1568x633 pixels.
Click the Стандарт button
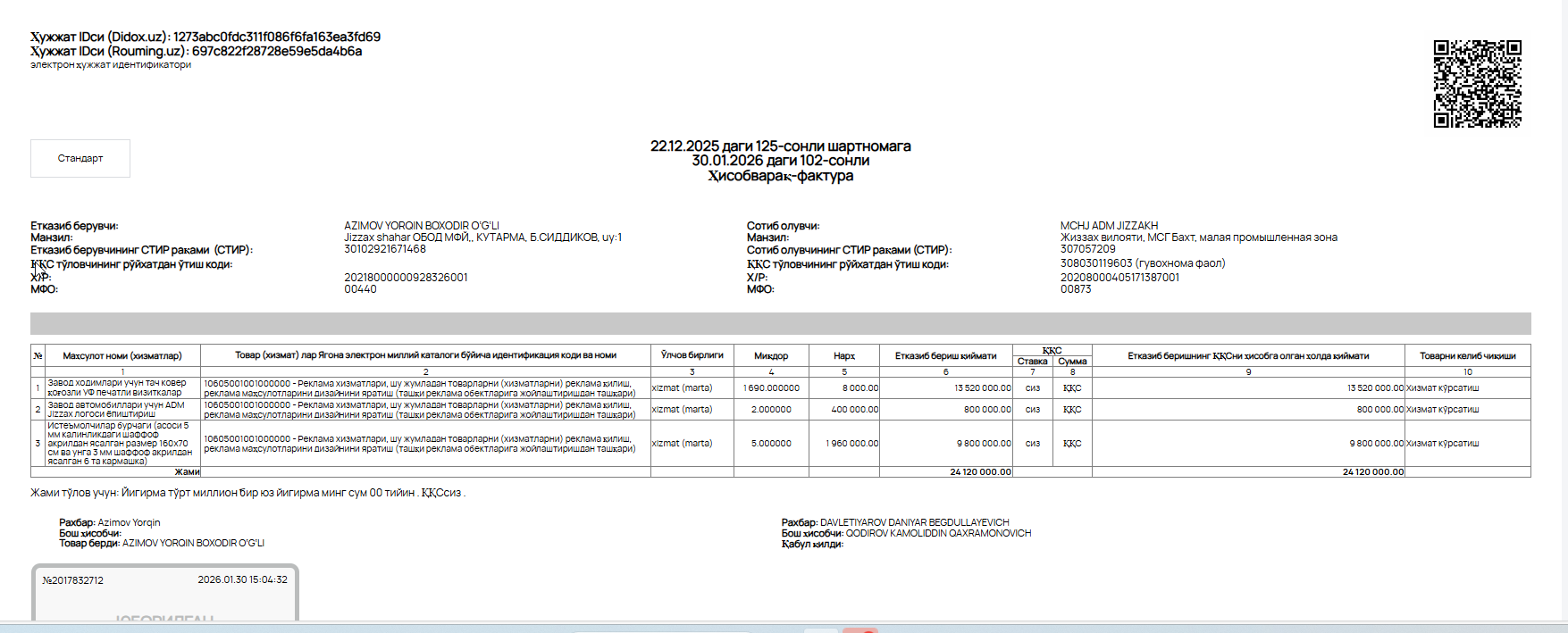(80, 158)
